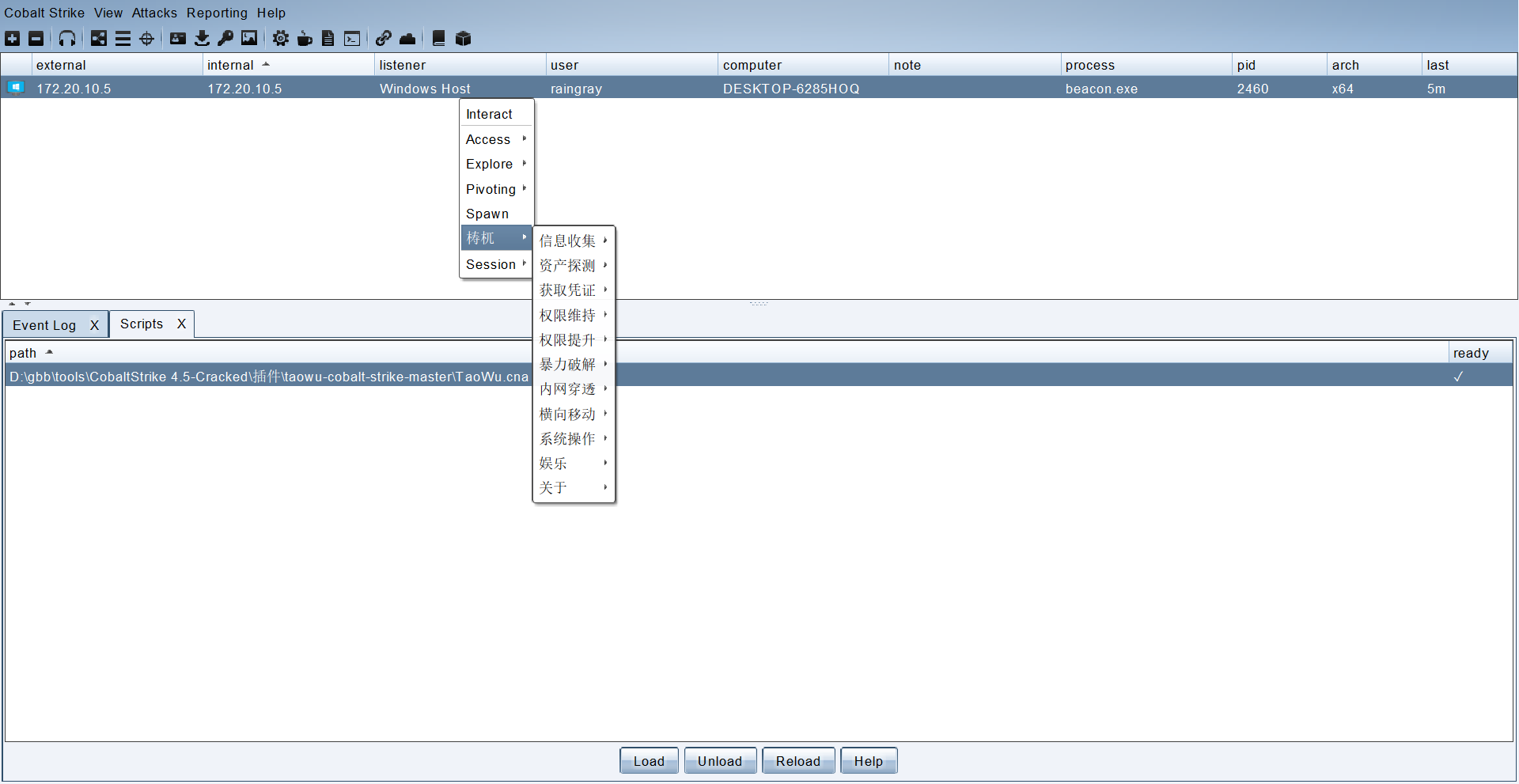Sort sessions by listener column header

point(460,65)
